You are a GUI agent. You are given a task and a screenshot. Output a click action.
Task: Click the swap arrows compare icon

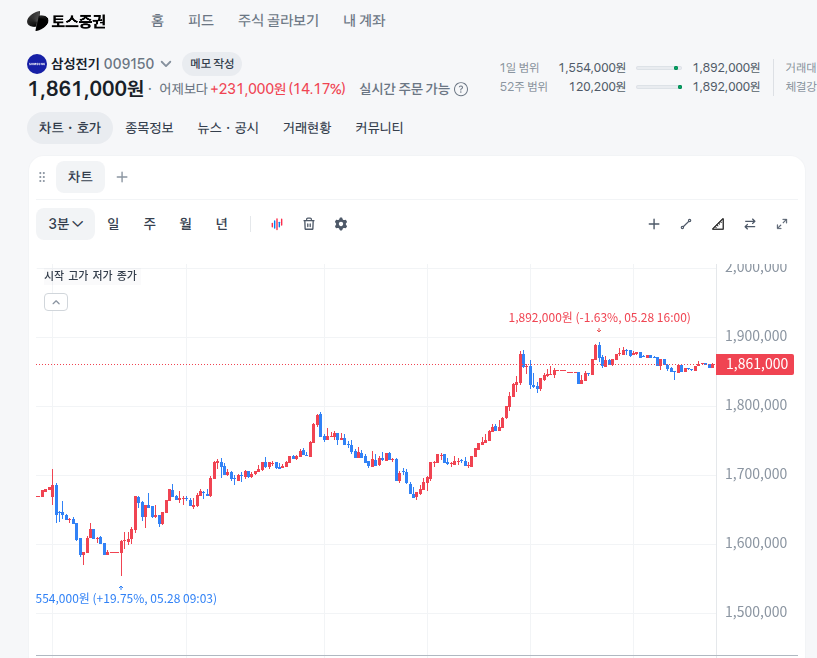(750, 224)
